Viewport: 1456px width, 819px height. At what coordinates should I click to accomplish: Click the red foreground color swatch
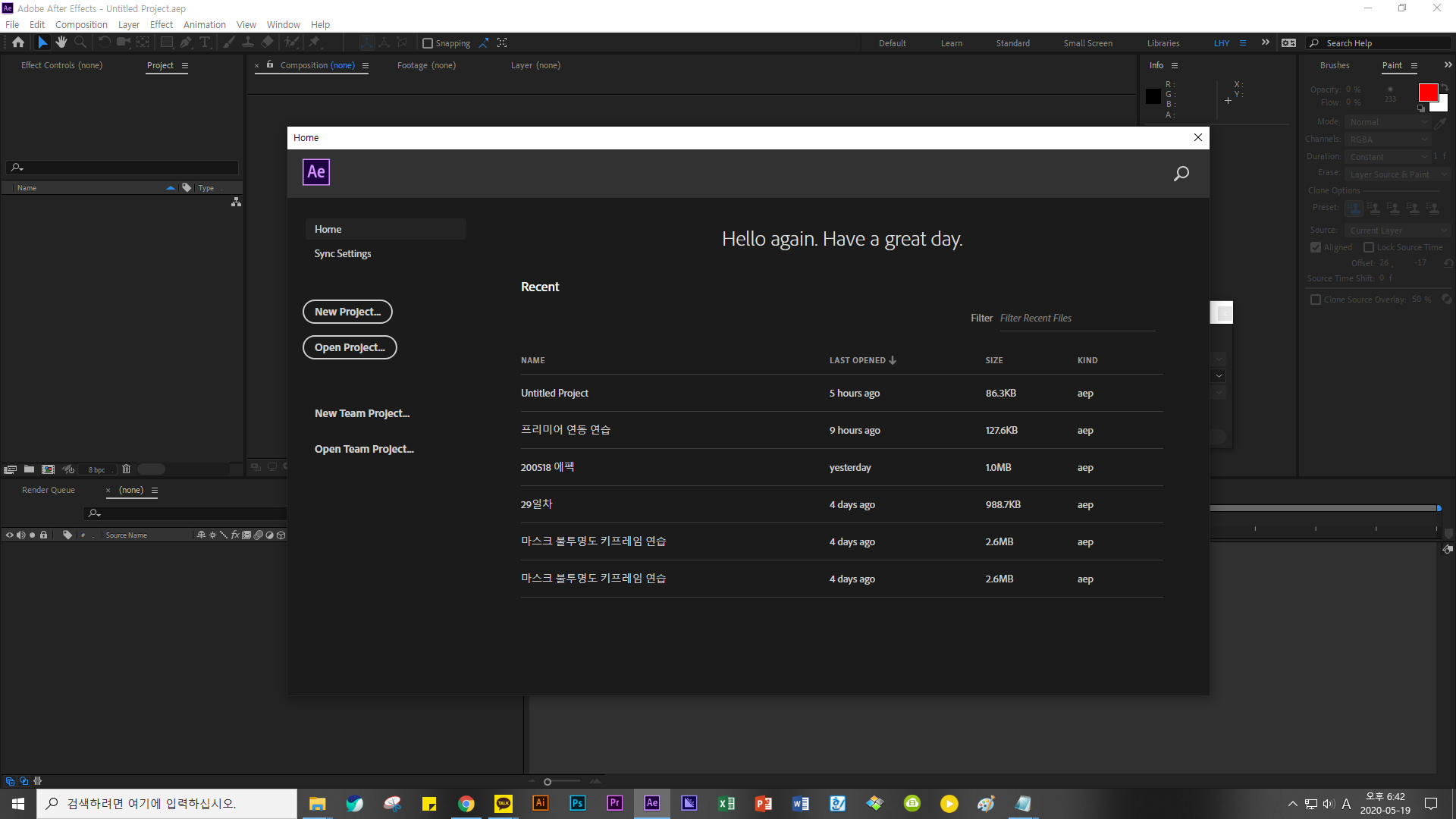coord(1428,93)
